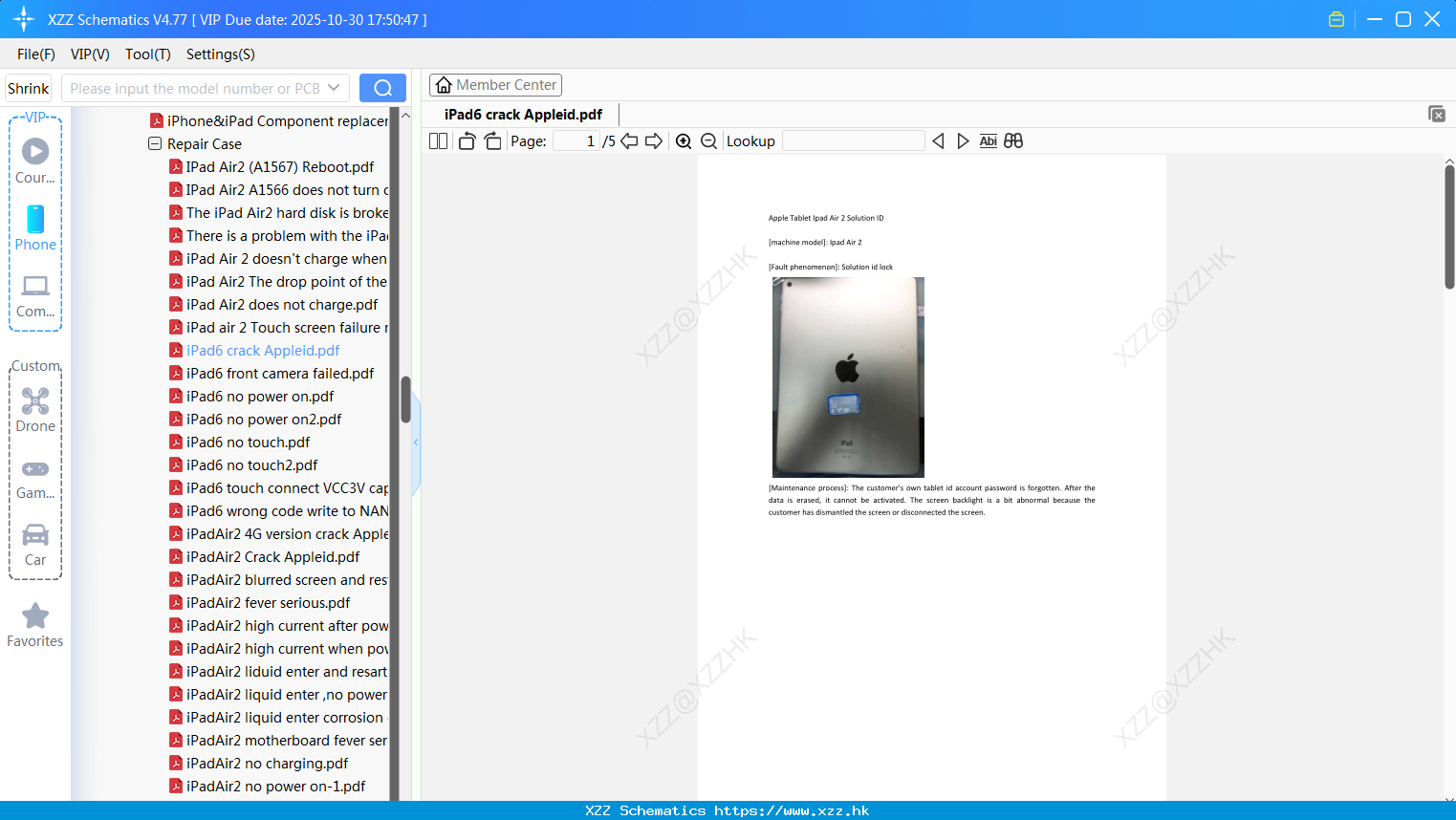Click the search magnifier button
This screenshot has width=1456, height=820.
pos(382,88)
